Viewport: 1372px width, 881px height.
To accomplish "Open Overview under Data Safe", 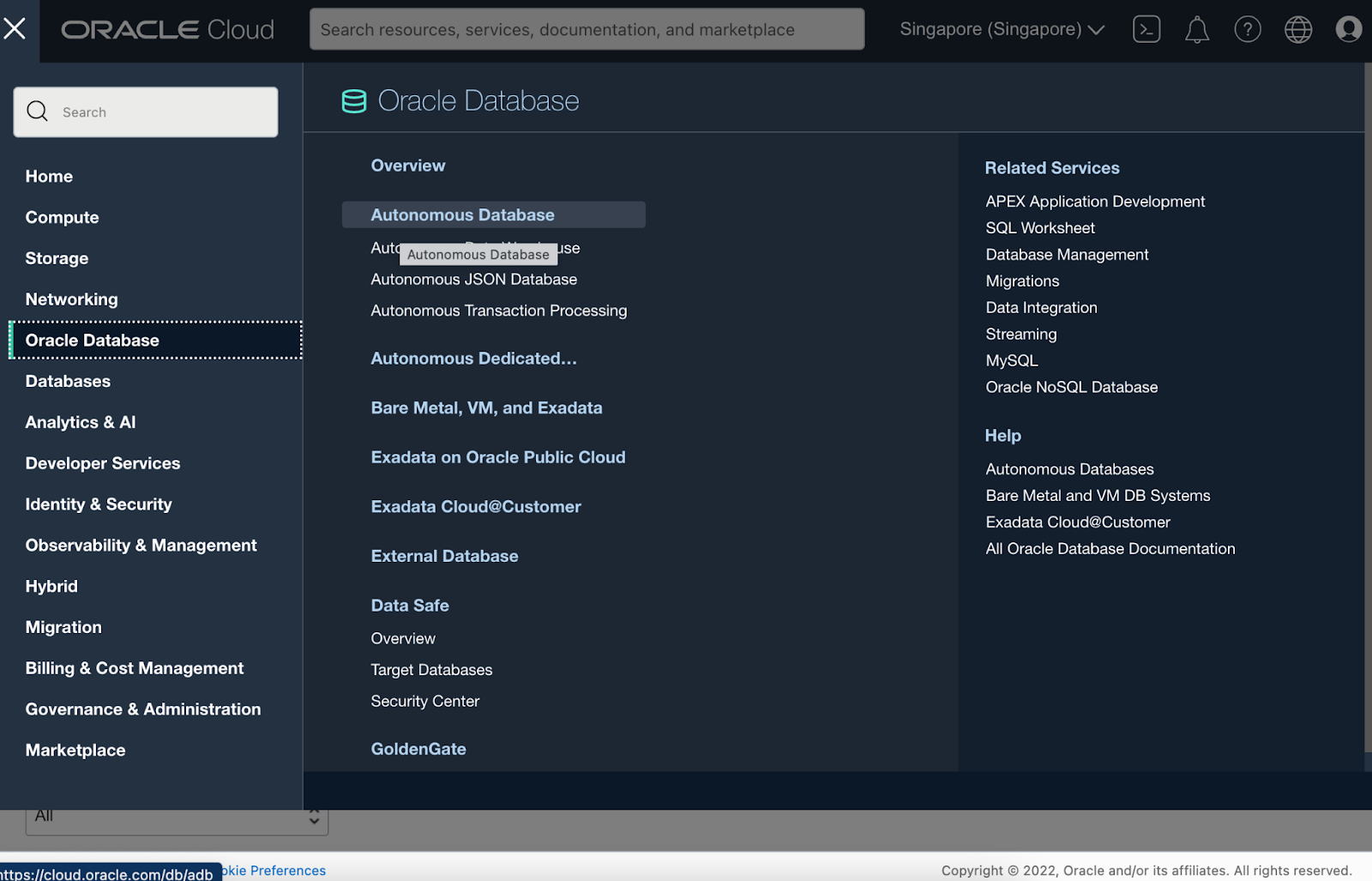I will point(403,638).
